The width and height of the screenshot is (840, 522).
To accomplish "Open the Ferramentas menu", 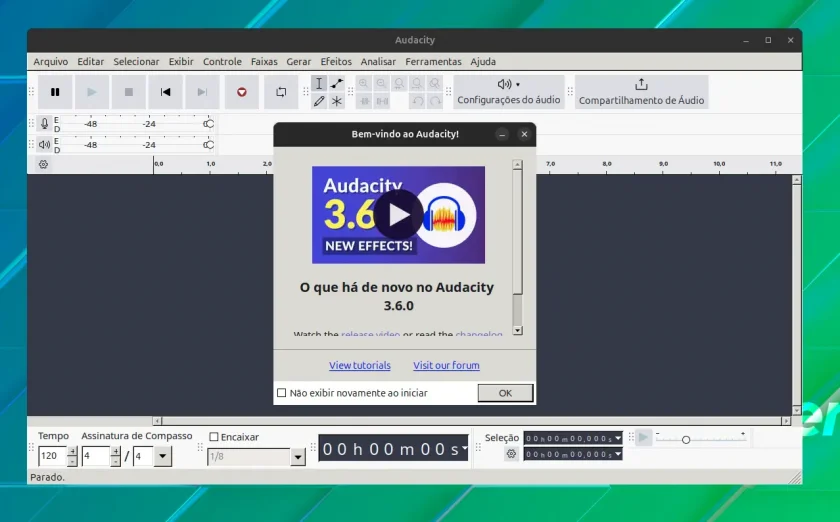I will pos(433,62).
